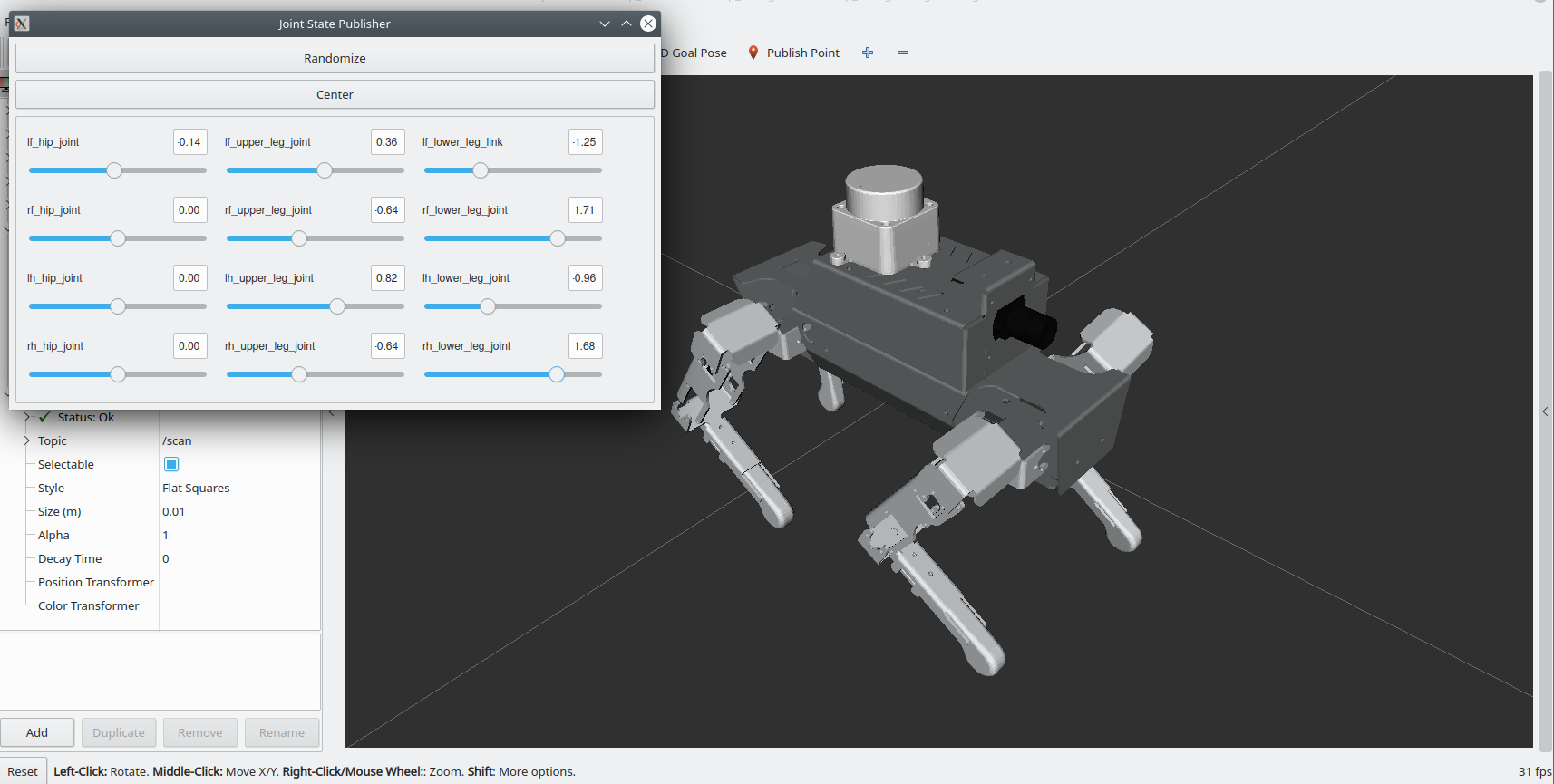The height and width of the screenshot is (784, 1554).
Task: Click the rh_upper_leg_joint slider handle
Action: [299, 374]
